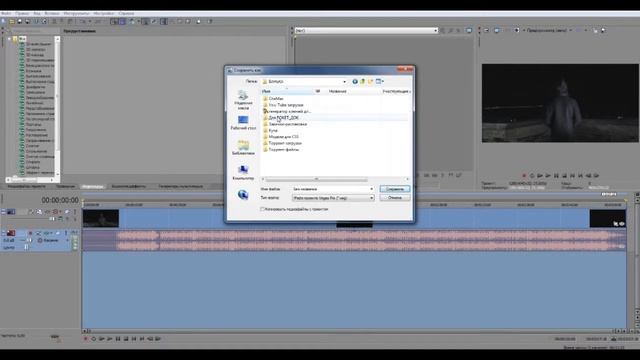Image resolution: width=640 pixels, height=360 pixels.
Task: Open the Правка menu
Action: 22,13
